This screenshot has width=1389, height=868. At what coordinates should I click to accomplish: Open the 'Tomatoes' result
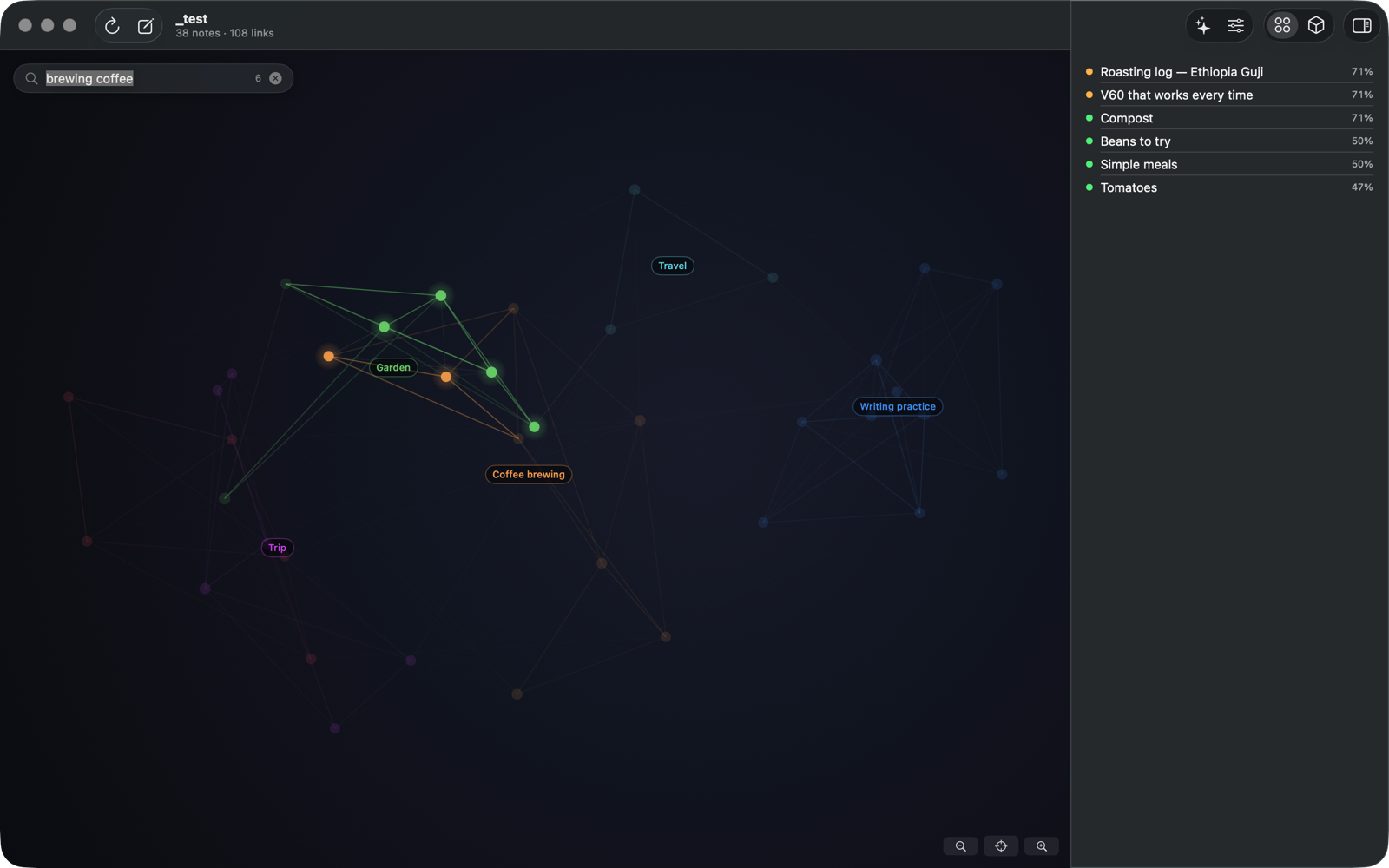point(1228,187)
